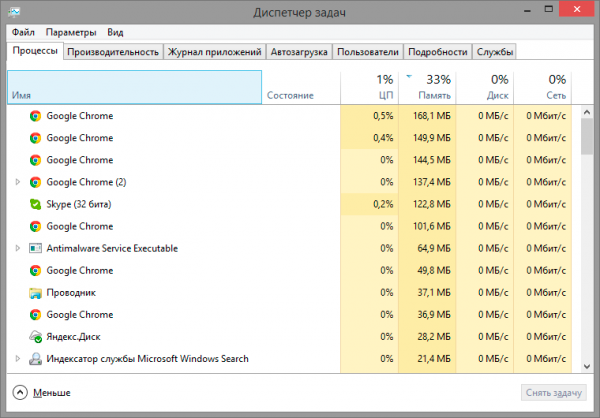This screenshot has height=418, width=600.
Task: Open the Файл menu
Action: 23,32
